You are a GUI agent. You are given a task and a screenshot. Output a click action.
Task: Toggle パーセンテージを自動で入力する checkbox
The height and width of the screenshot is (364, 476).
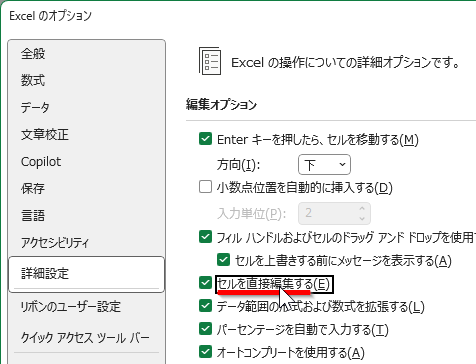pos(205,329)
